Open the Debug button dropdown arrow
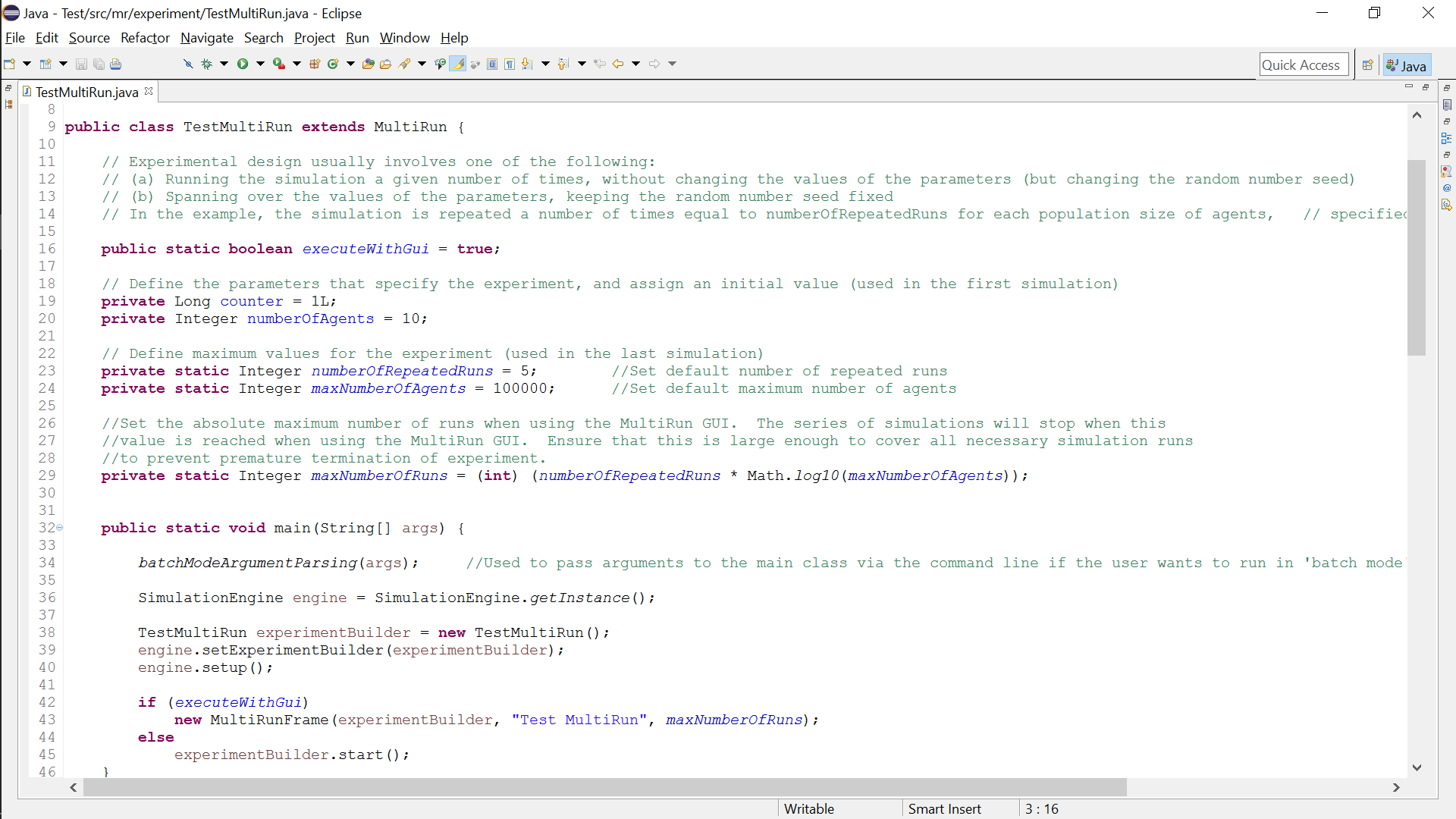Screen dimensions: 1456x819 [x=224, y=64]
